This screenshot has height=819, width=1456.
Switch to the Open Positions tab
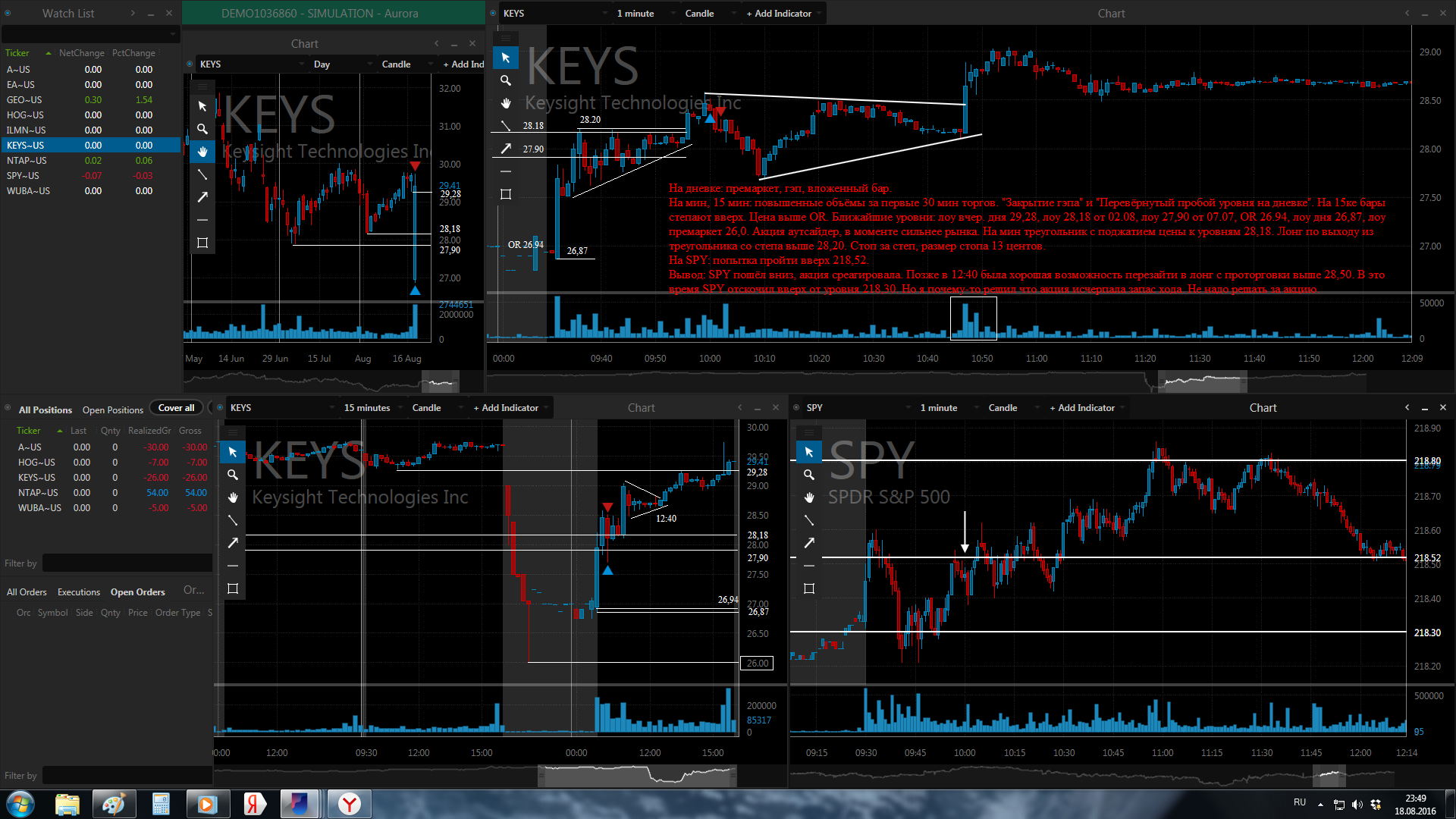pyautogui.click(x=113, y=409)
